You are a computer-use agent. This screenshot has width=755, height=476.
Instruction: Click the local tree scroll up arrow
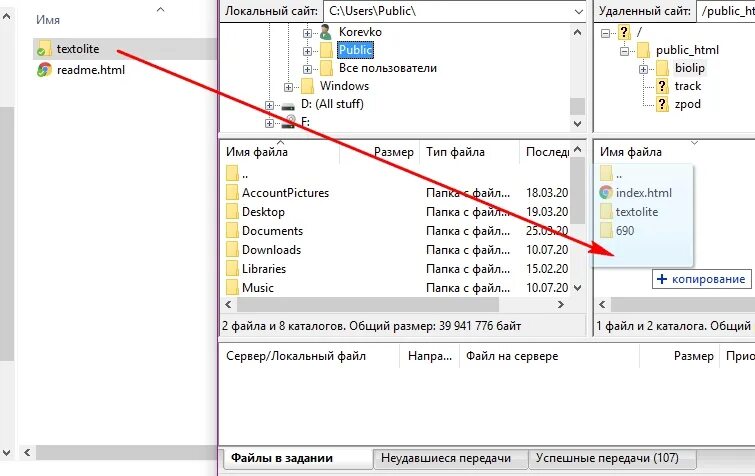[x=577, y=33]
